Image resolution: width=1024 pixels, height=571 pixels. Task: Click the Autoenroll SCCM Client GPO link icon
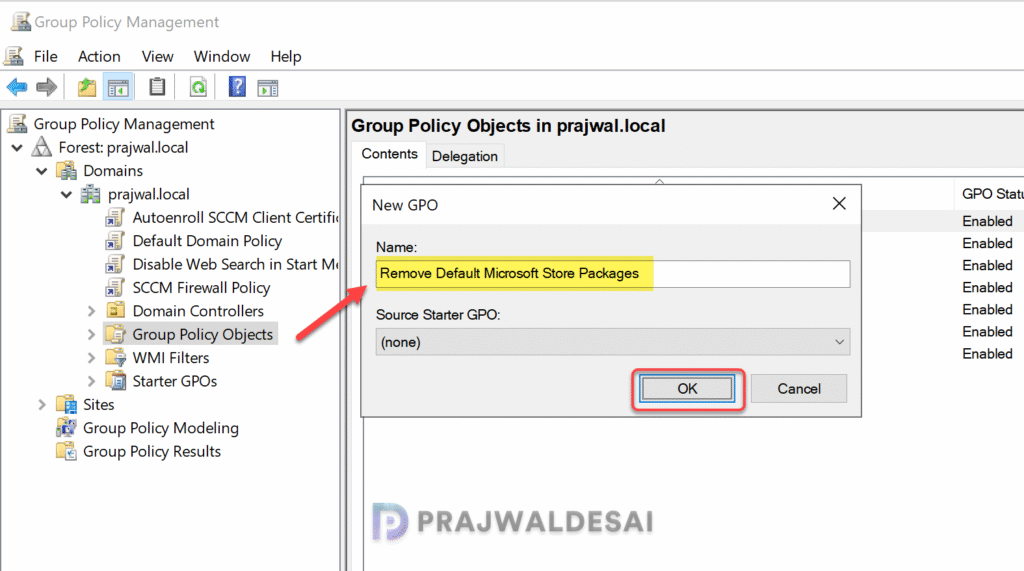pyautogui.click(x=115, y=218)
